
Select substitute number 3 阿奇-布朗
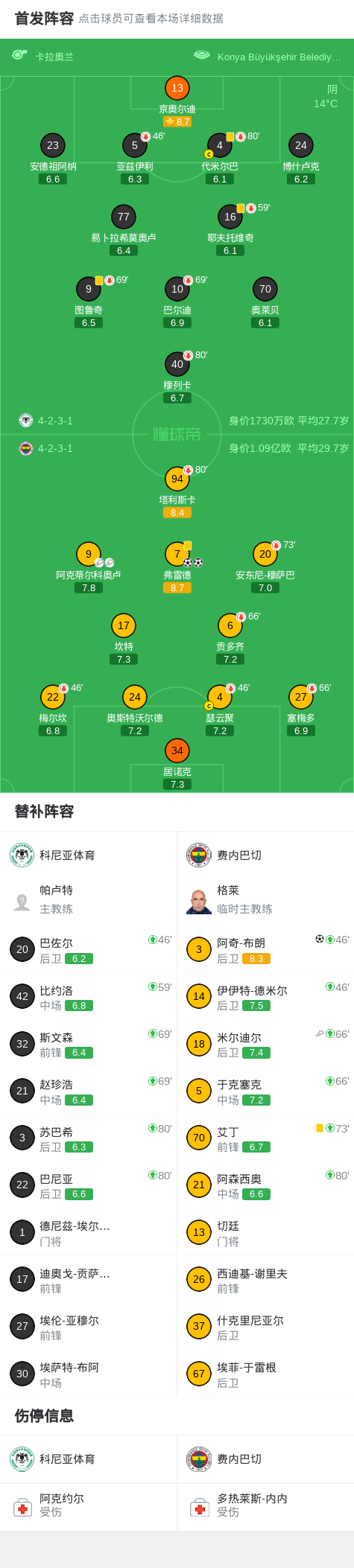[265, 949]
